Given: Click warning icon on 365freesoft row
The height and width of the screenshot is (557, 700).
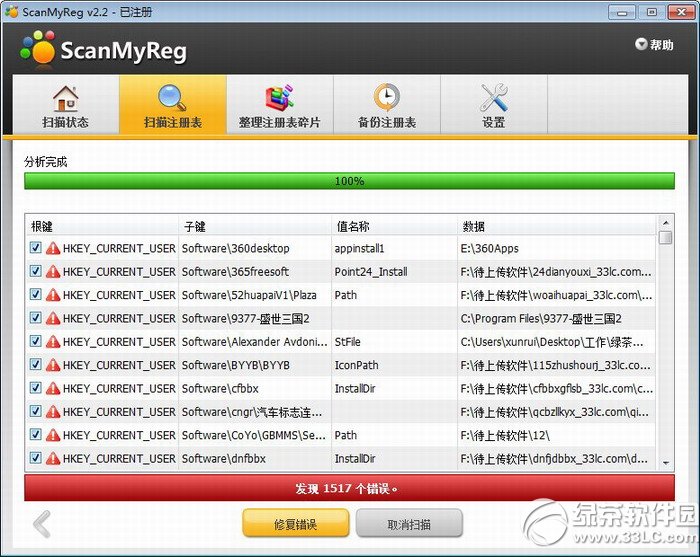Looking at the screenshot, I should pyautogui.click(x=53, y=271).
